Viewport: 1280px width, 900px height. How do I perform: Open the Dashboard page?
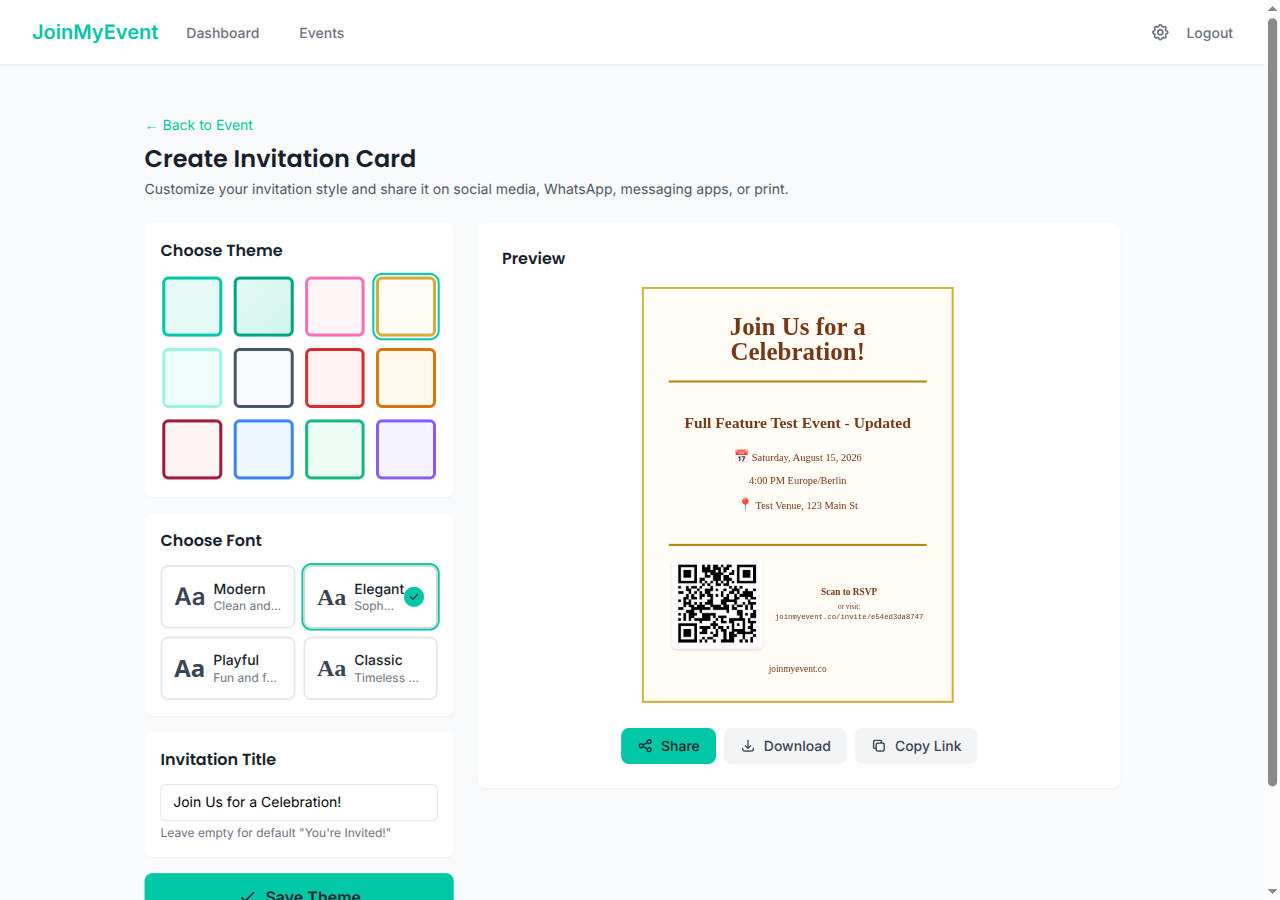pos(222,33)
